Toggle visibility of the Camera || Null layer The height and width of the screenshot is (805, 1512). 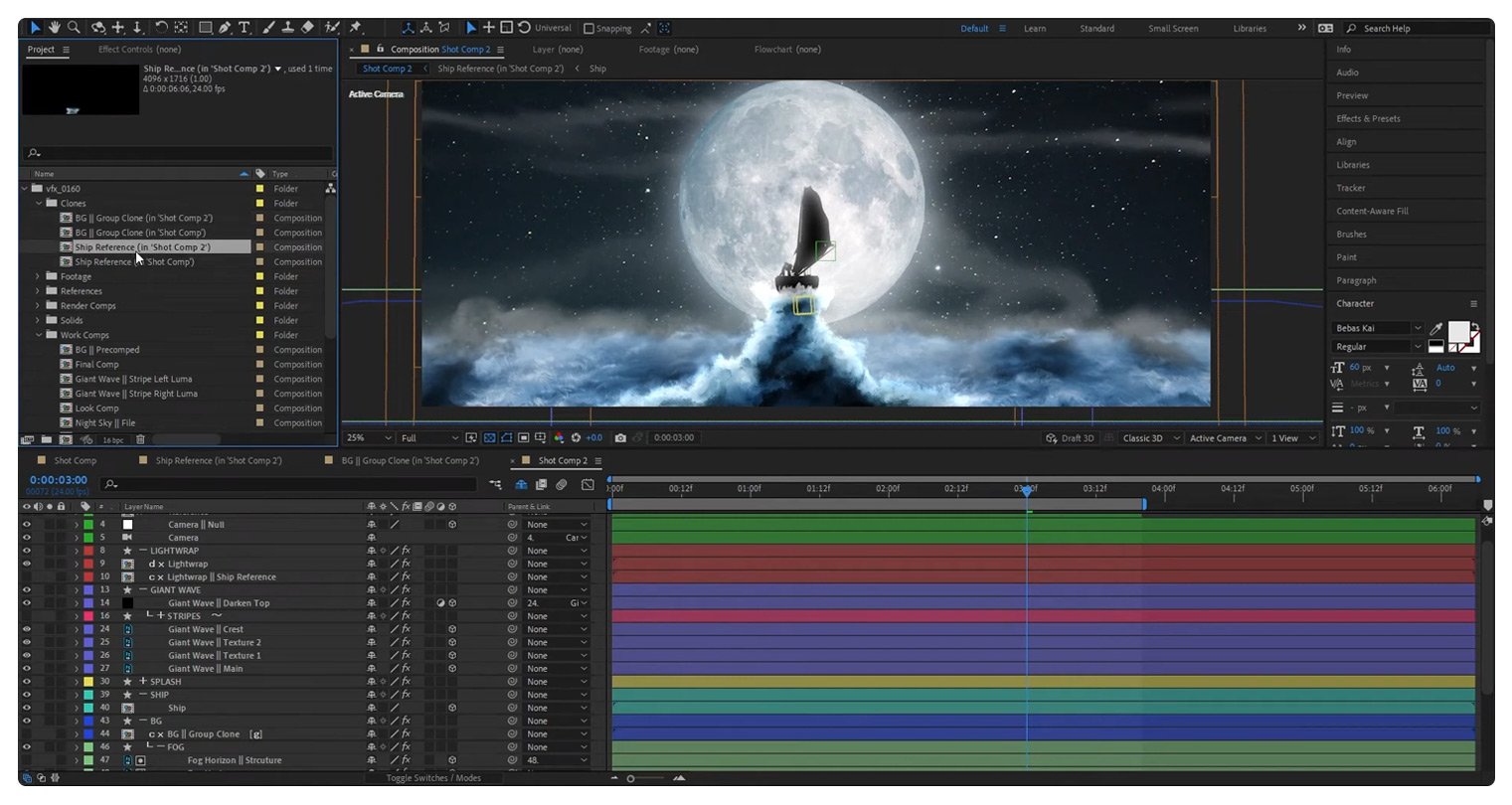25,524
